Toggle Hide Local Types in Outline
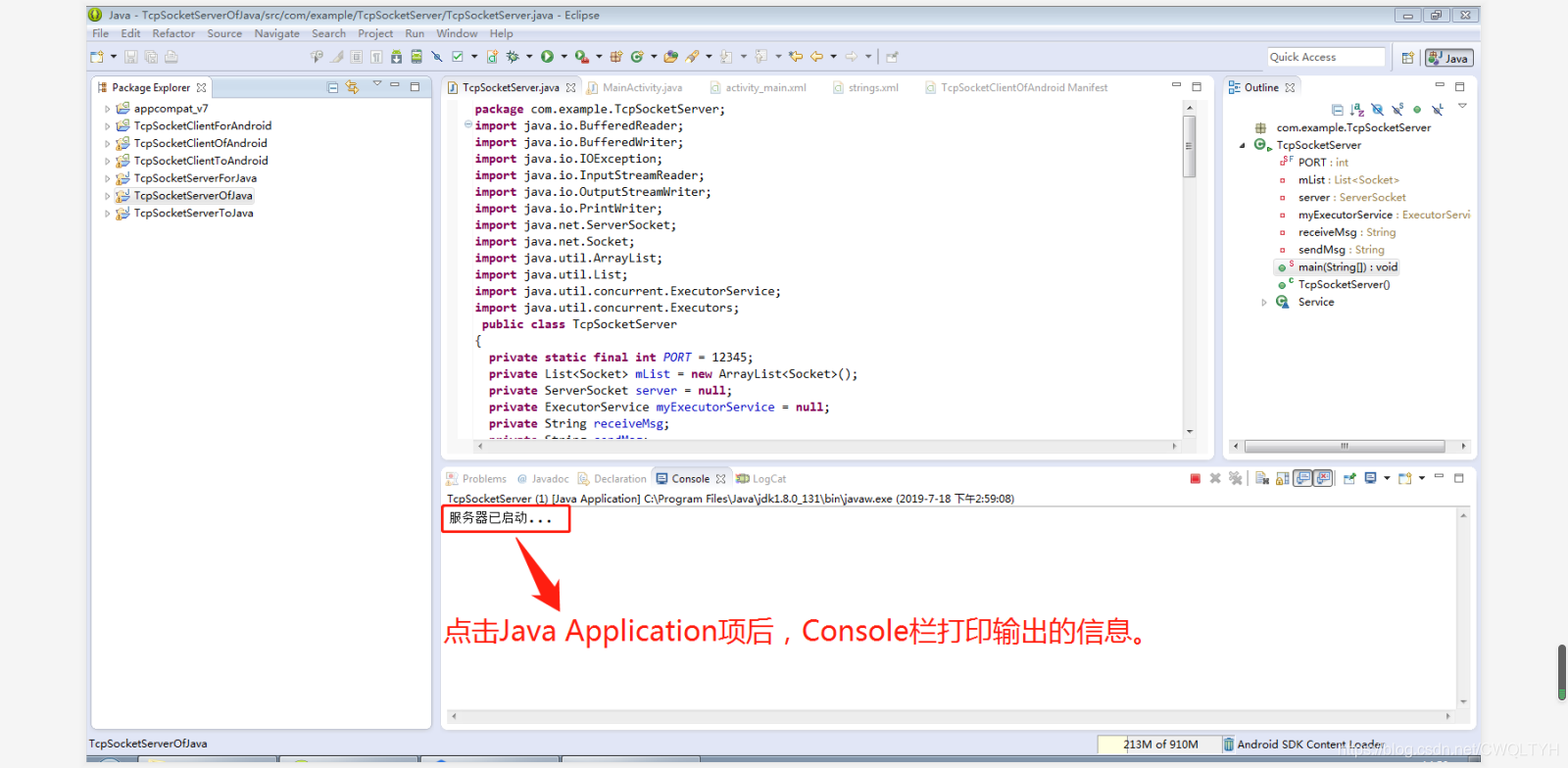 [1437, 110]
